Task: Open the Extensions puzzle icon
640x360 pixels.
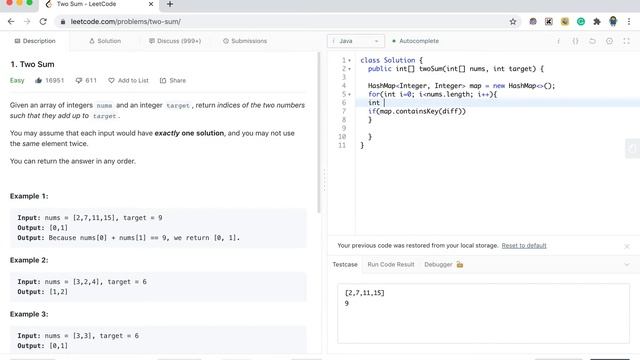Action: [597, 22]
